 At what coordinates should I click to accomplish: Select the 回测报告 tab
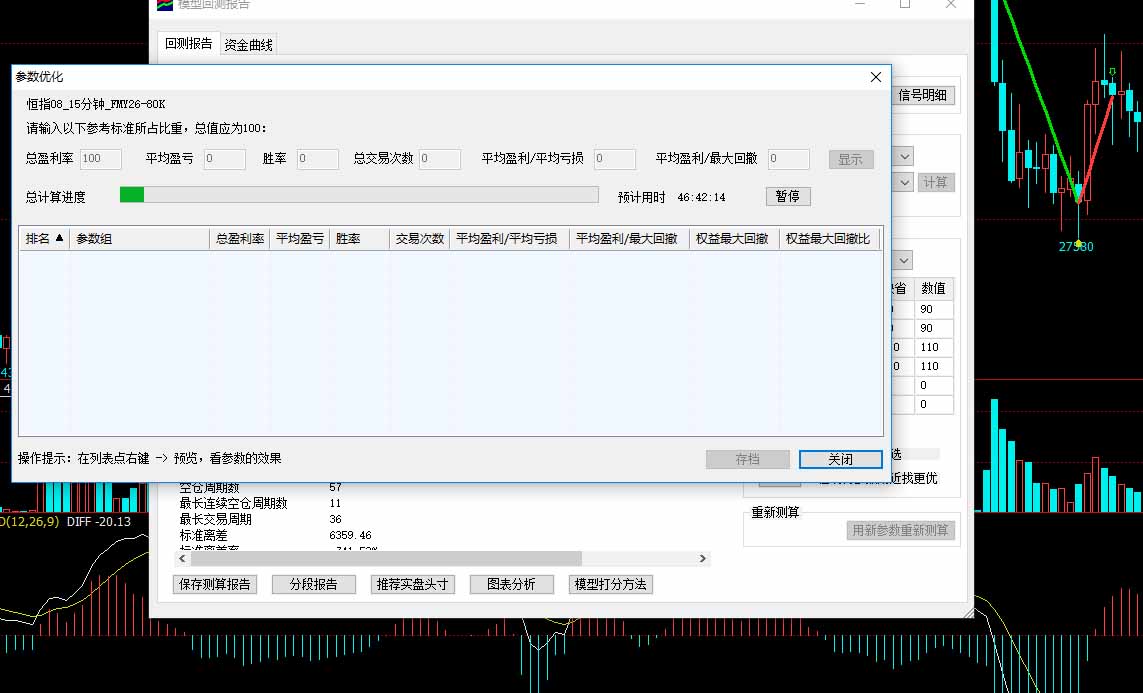[188, 44]
